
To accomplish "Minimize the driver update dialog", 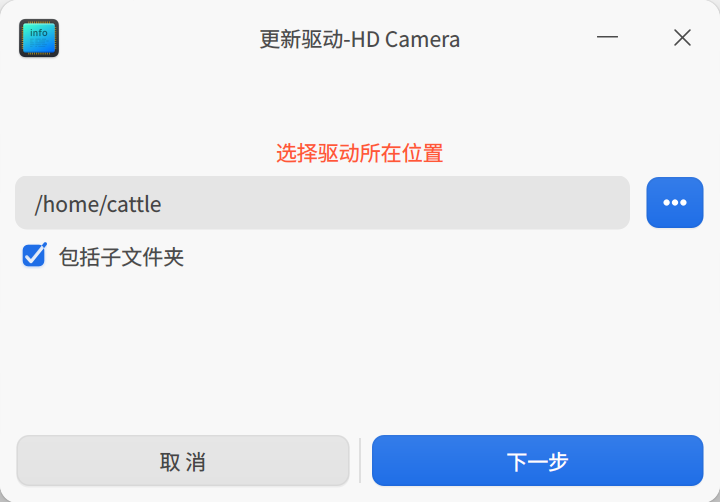I will [607, 38].
